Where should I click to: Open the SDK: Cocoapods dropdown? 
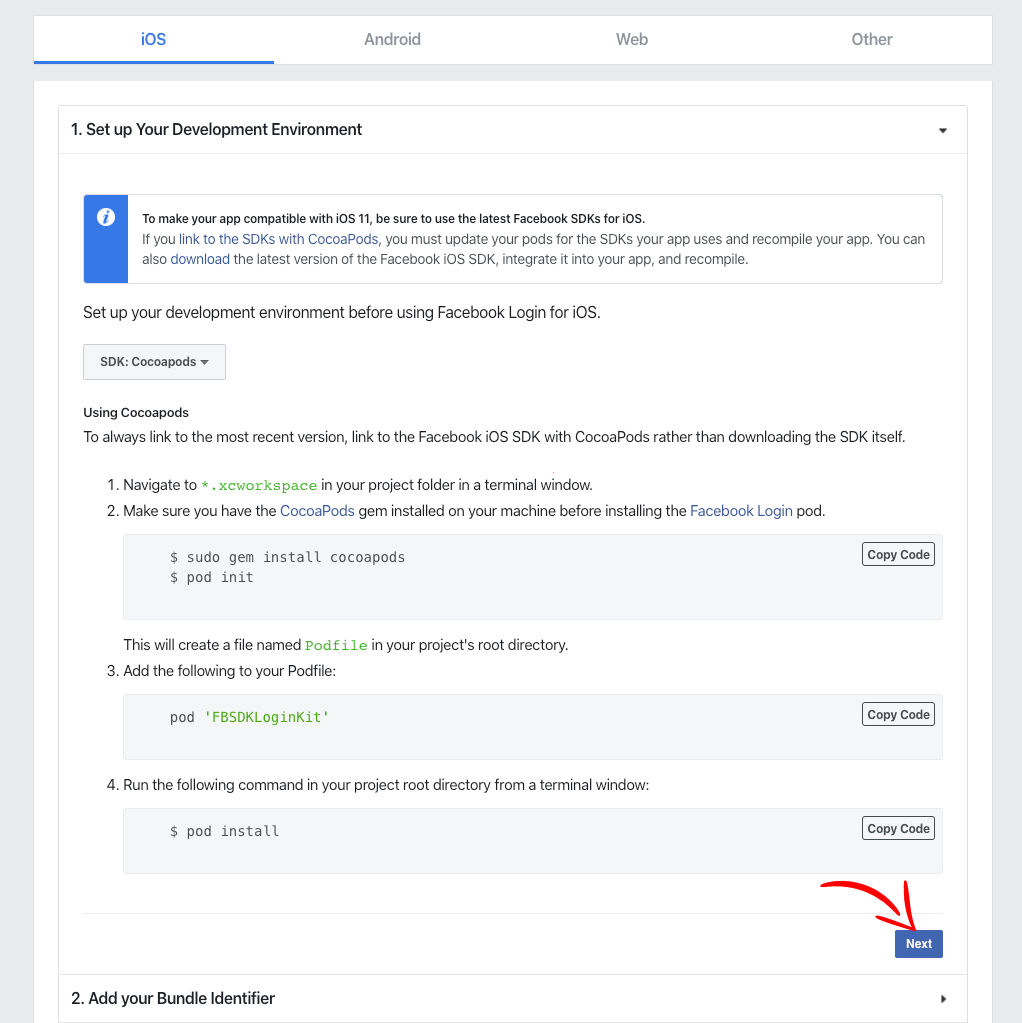[155, 362]
